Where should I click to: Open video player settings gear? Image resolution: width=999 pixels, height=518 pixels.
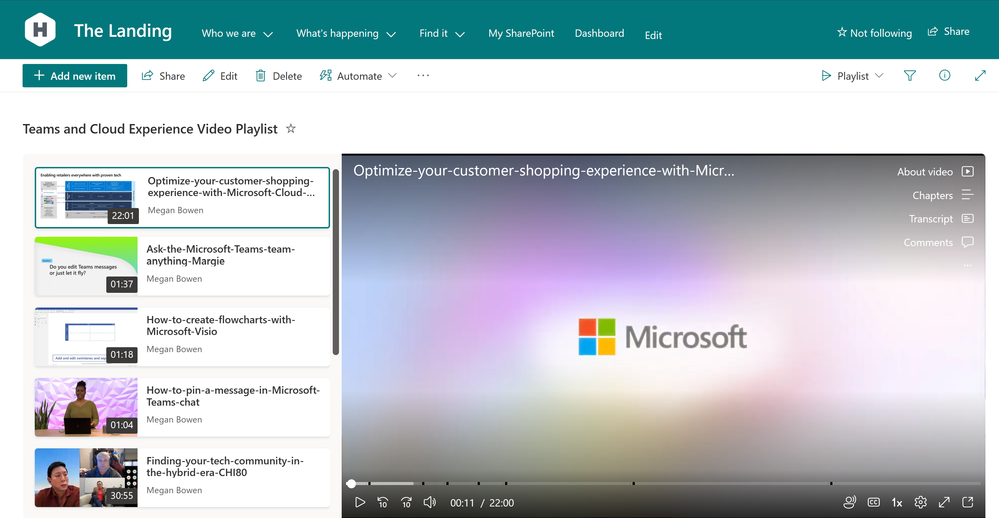click(921, 503)
